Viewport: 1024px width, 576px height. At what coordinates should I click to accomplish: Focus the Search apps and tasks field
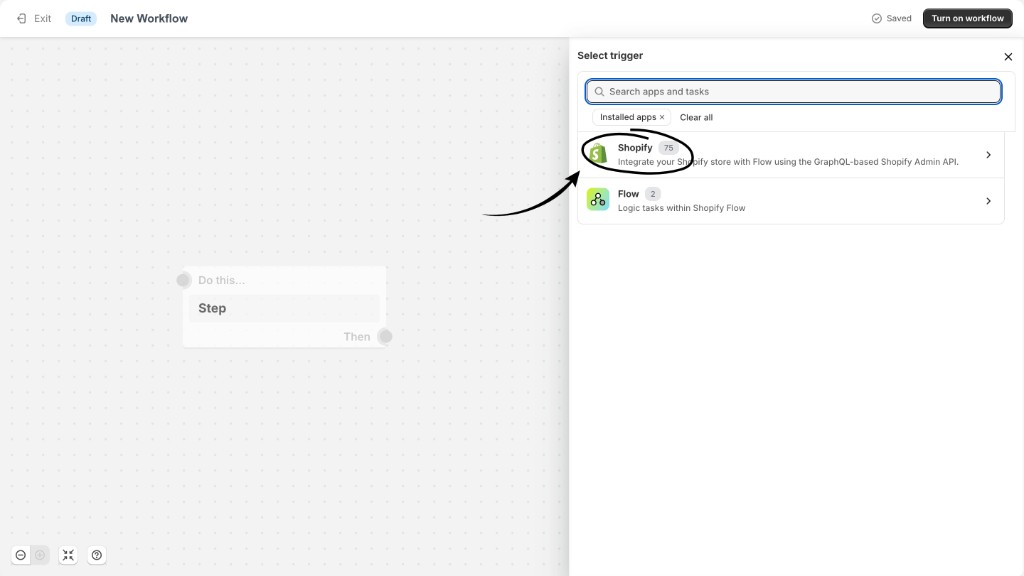[793, 91]
